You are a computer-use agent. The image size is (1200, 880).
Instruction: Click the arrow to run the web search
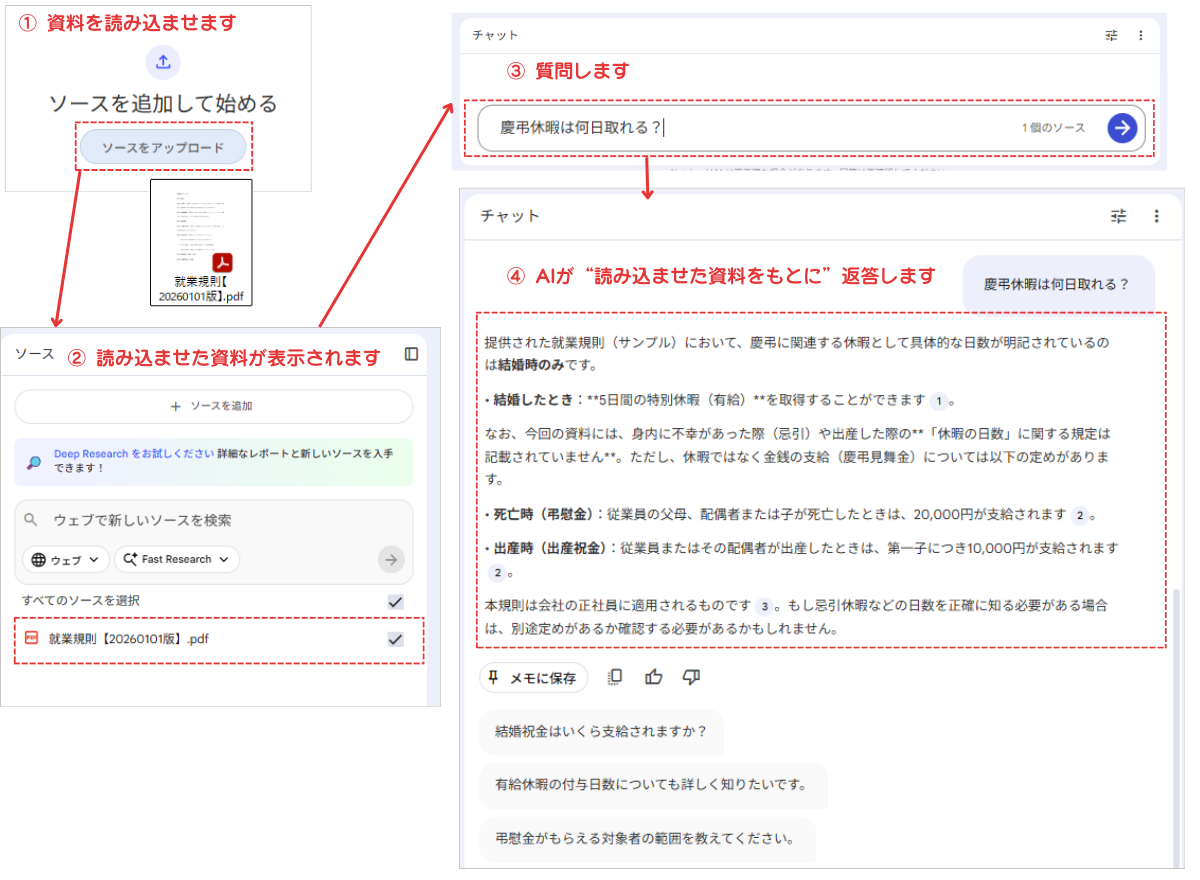[x=389, y=560]
